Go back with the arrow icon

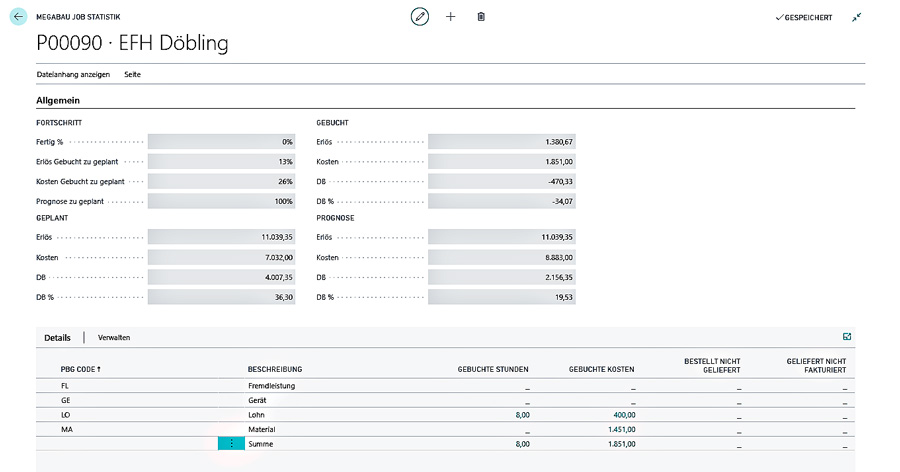tap(18, 17)
